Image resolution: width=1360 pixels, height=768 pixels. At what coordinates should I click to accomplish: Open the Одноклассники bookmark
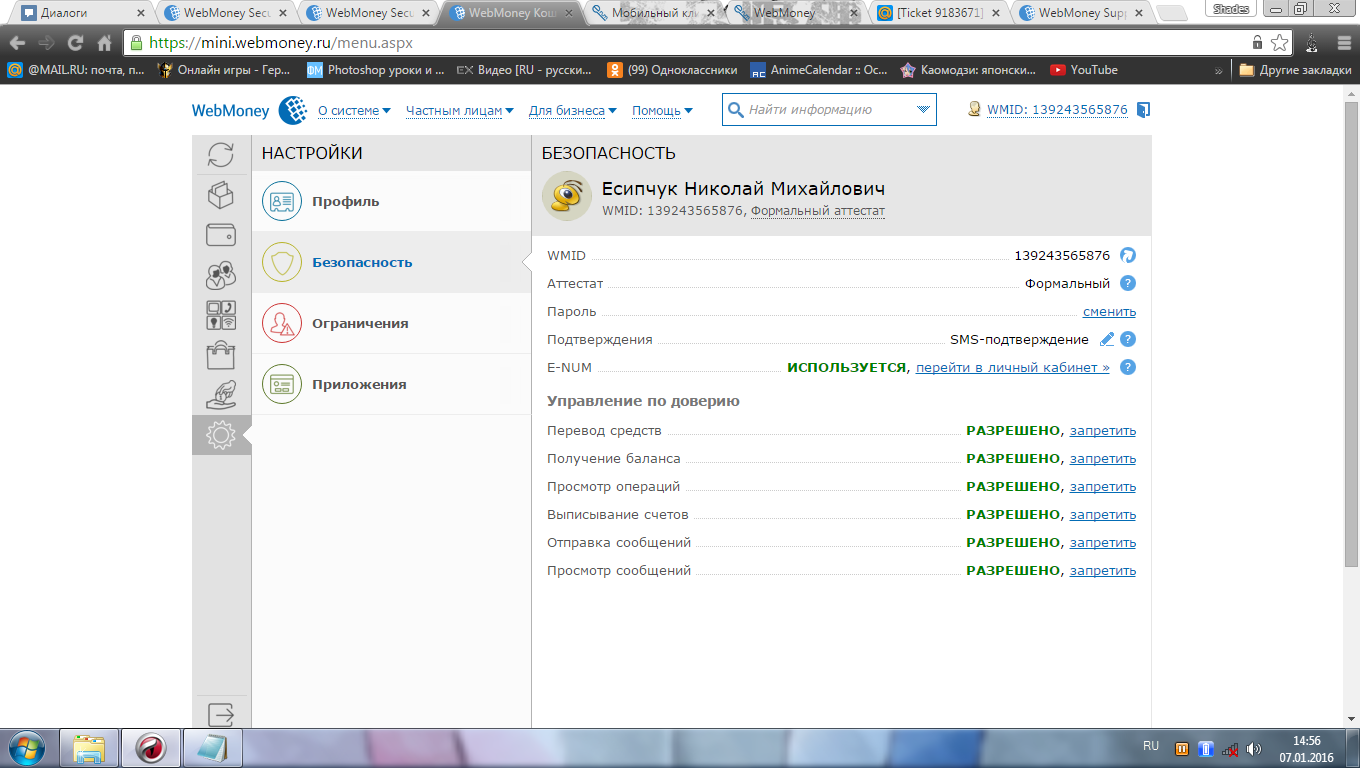click(x=672, y=70)
